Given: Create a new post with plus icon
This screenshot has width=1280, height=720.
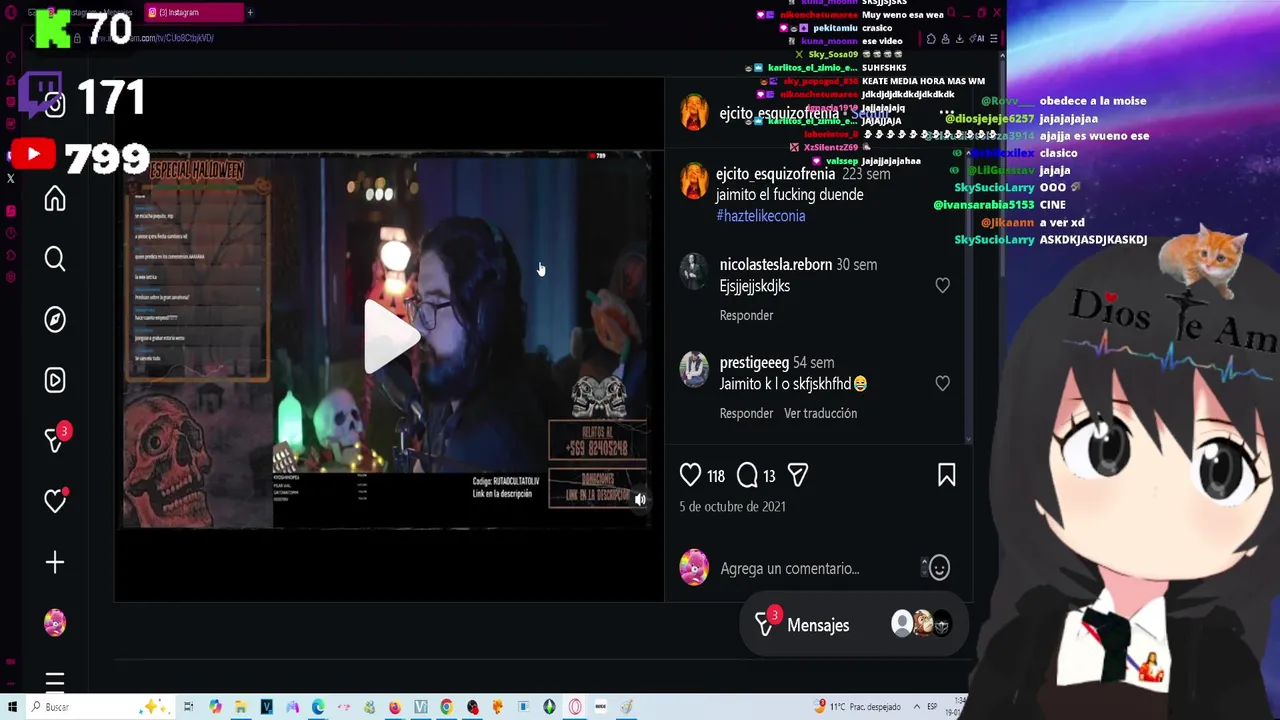Looking at the screenshot, I should (55, 562).
